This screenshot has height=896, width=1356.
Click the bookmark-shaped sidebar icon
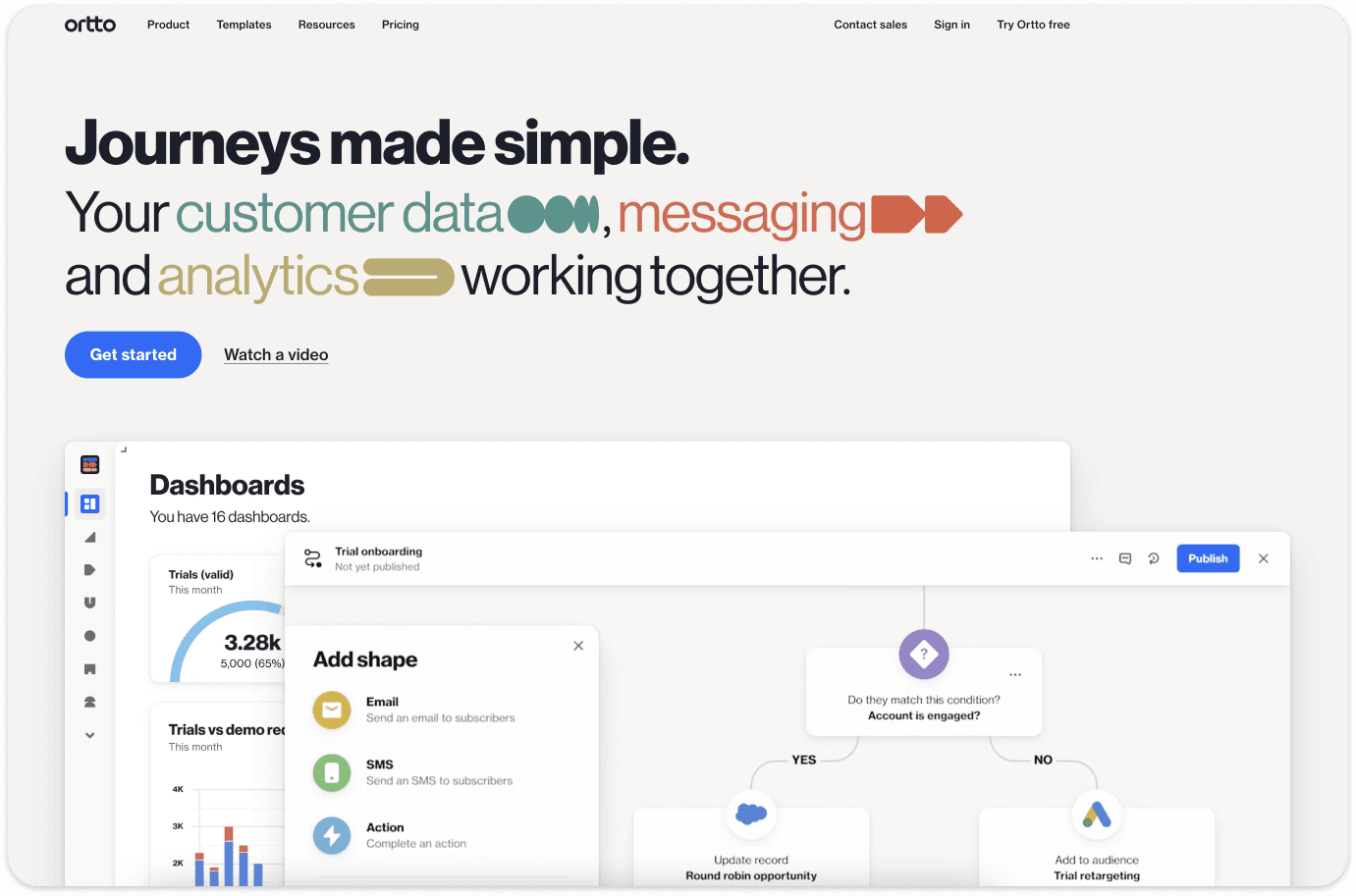(90, 669)
